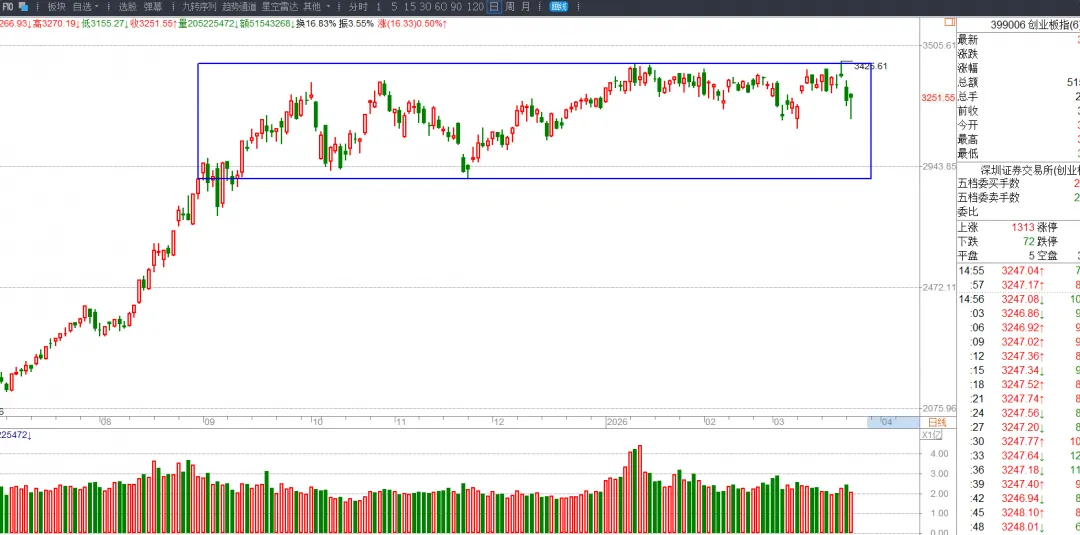Click the 最高 row in quote panel
The image size is (1080, 535).
point(1019,140)
